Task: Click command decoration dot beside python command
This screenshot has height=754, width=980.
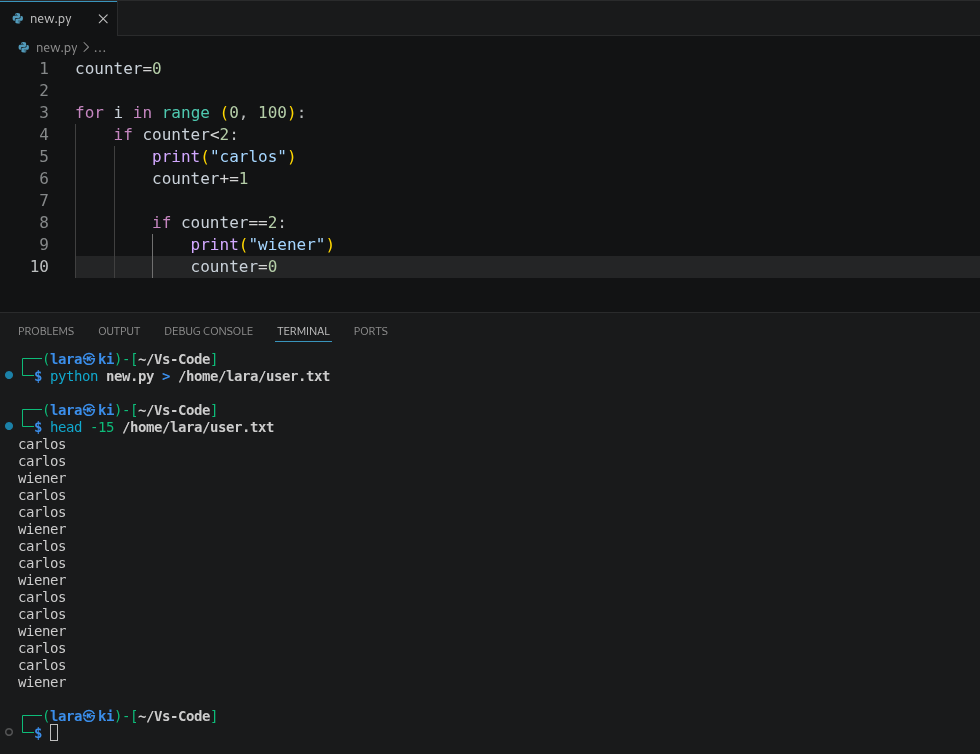Action: coord(9,375)
